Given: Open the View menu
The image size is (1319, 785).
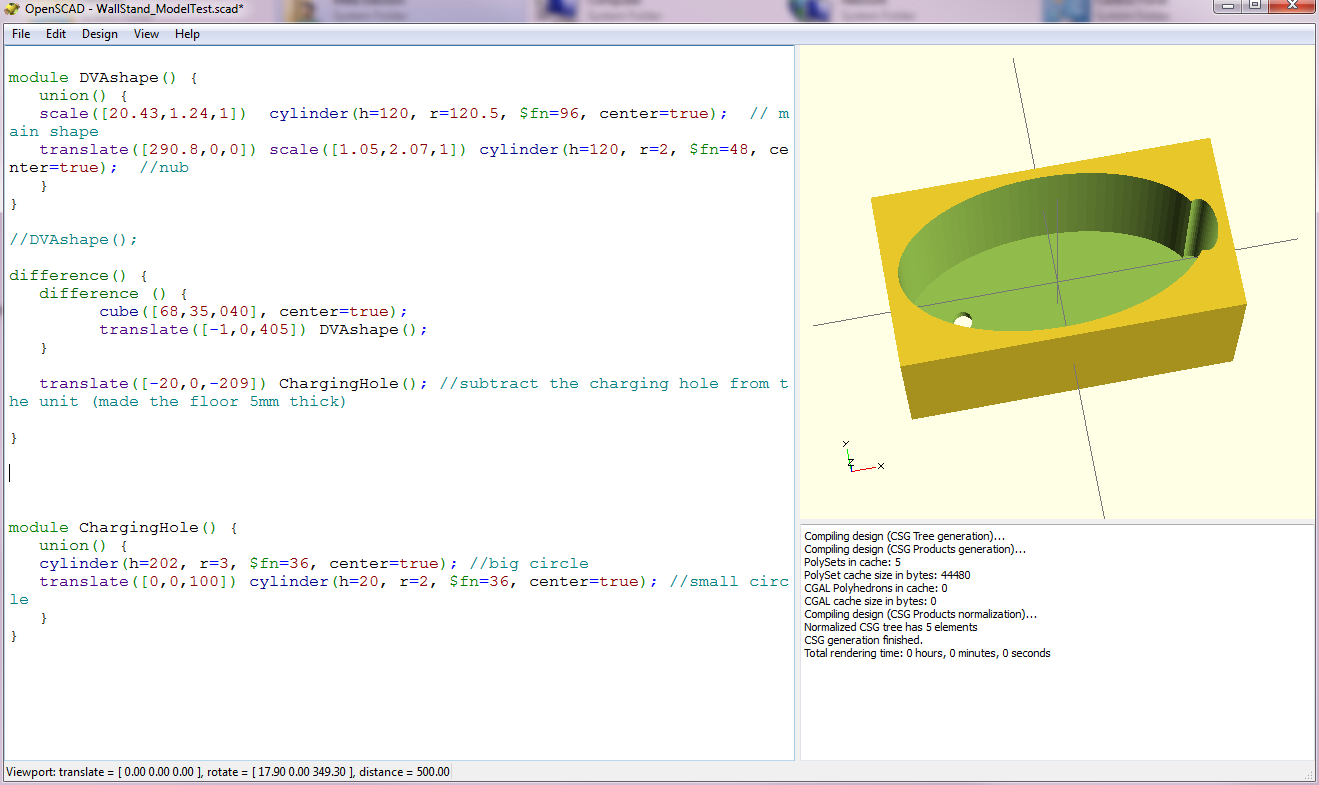Looking at the screenshot, I should tap(146, 34).
